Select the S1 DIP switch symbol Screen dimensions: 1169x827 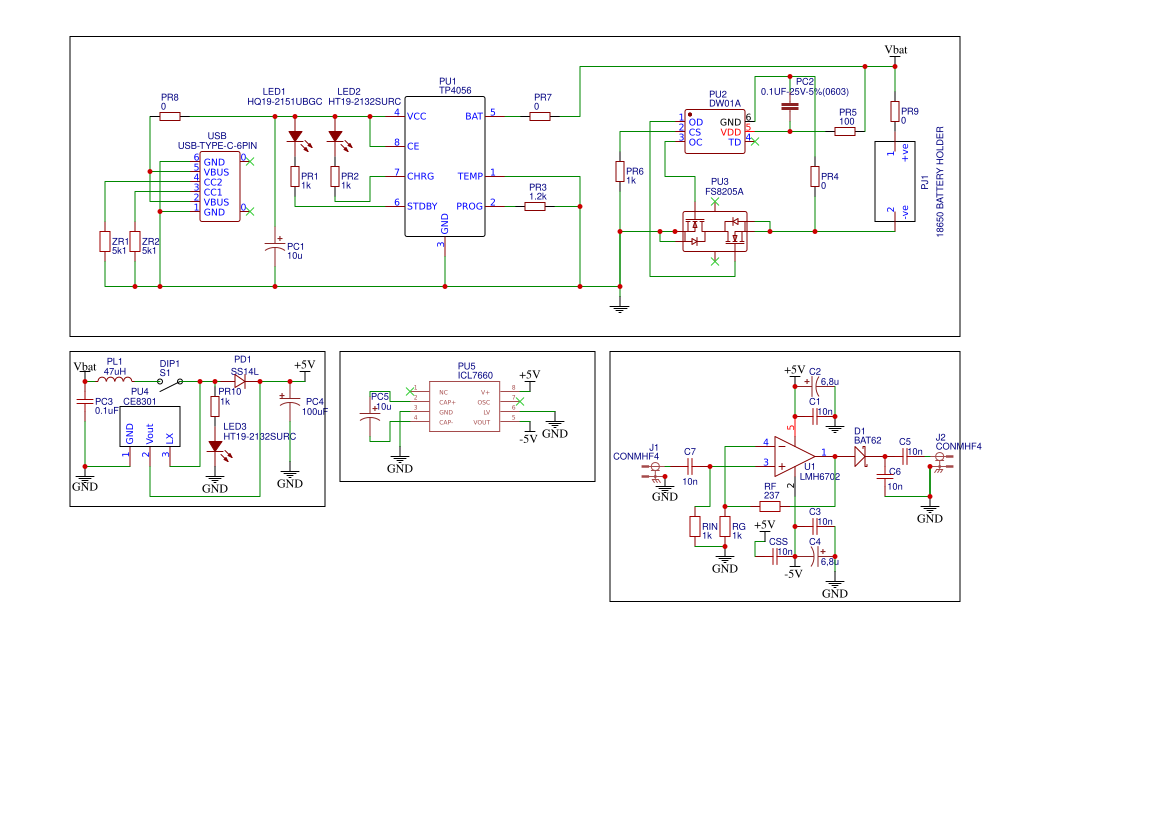point(172,381)
